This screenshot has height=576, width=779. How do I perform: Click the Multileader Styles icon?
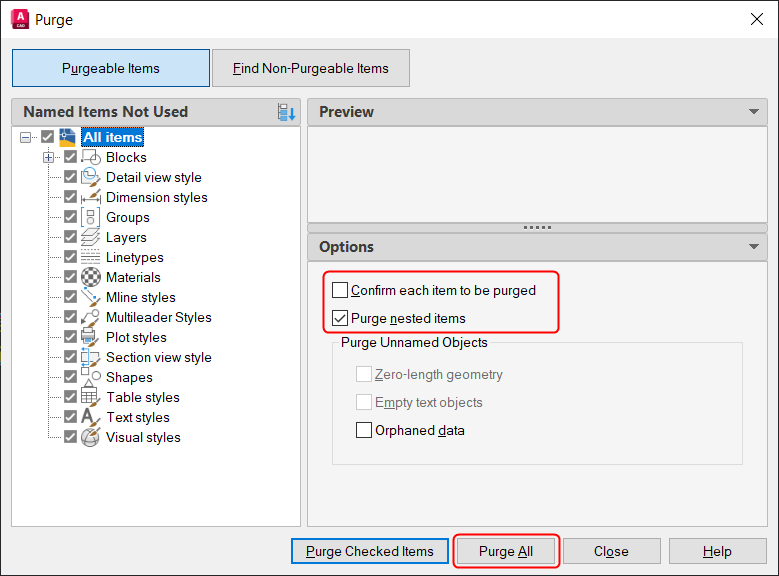click(x=90, y=317)
